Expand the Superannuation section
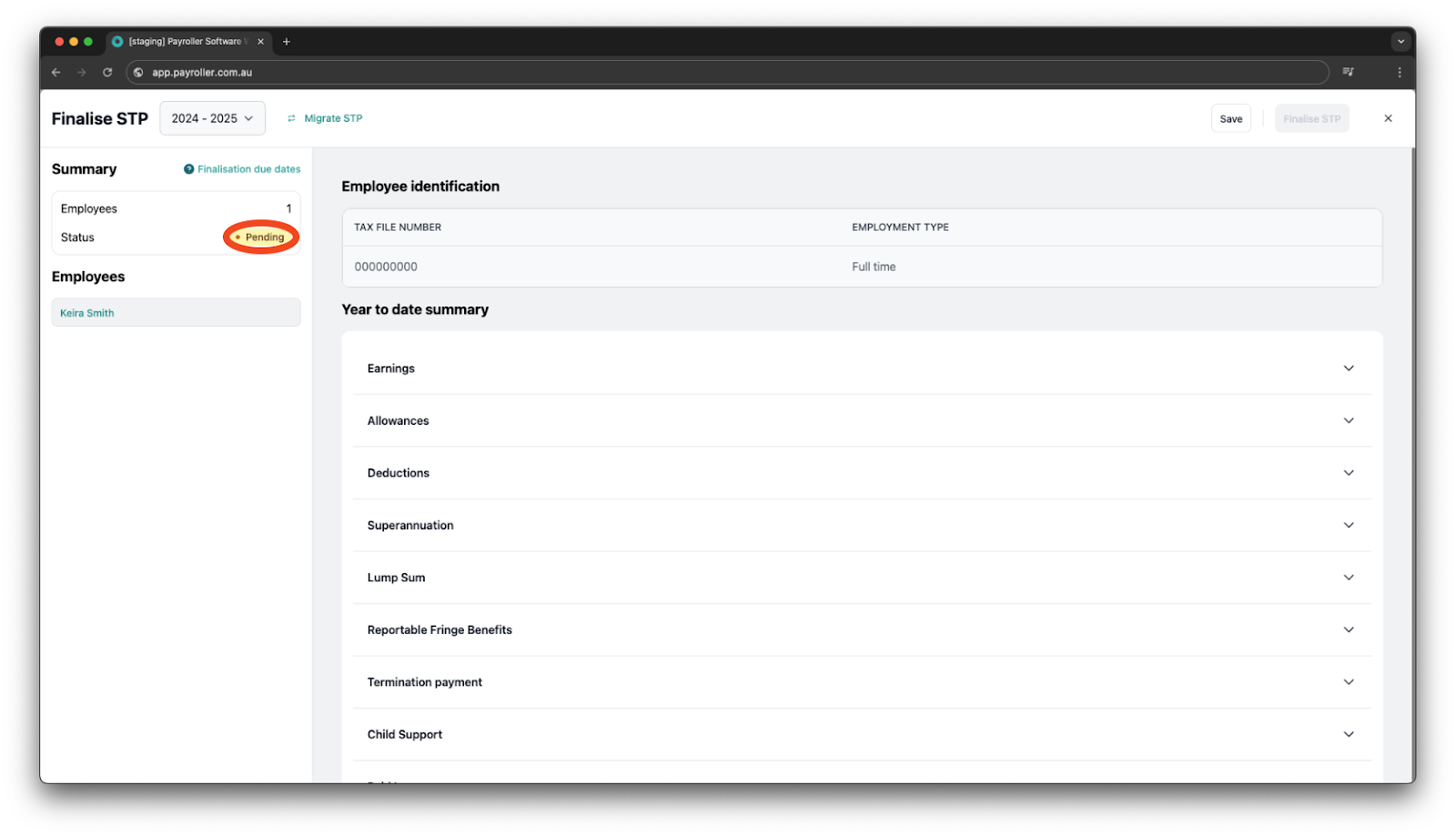Screen dimensions: 1456x836 [x=1349, y=525]
